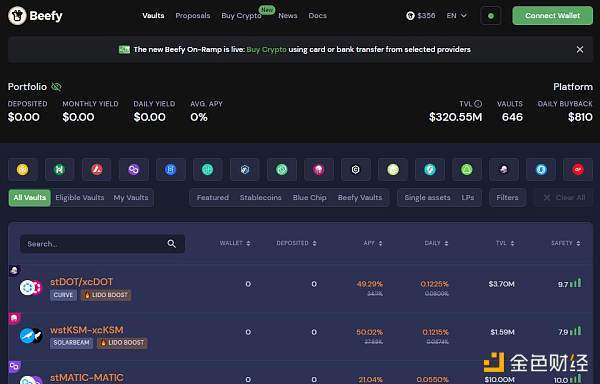
Task: Go to the Vaults nav item
Action: tap(153, 16)
